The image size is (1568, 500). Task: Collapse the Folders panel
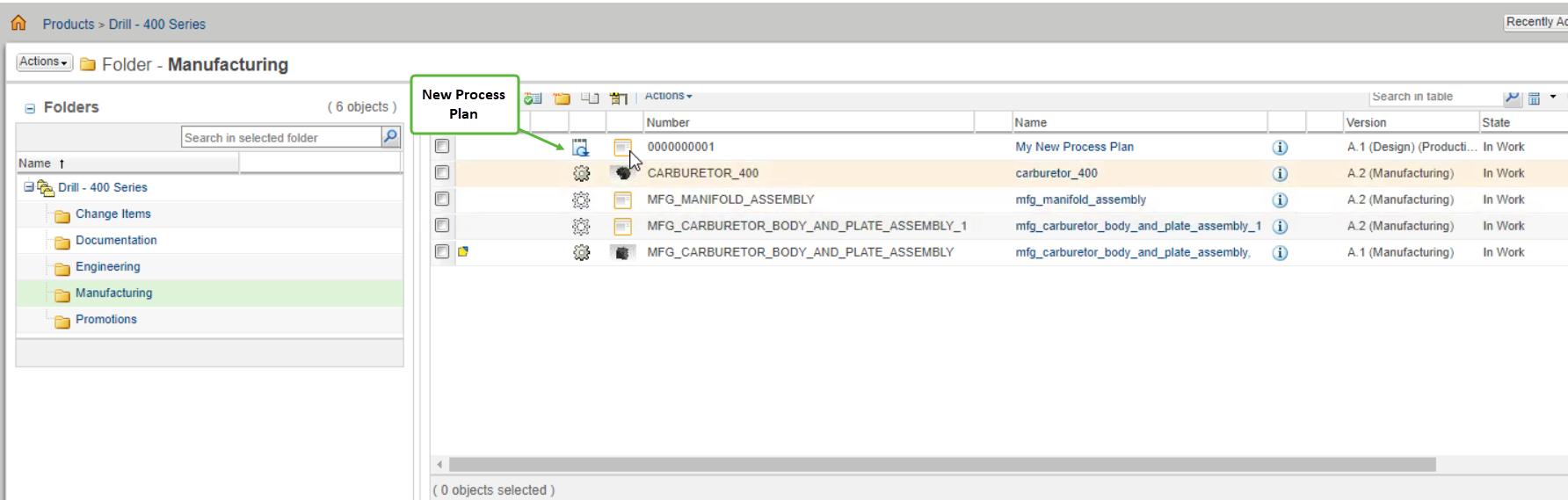30,108
